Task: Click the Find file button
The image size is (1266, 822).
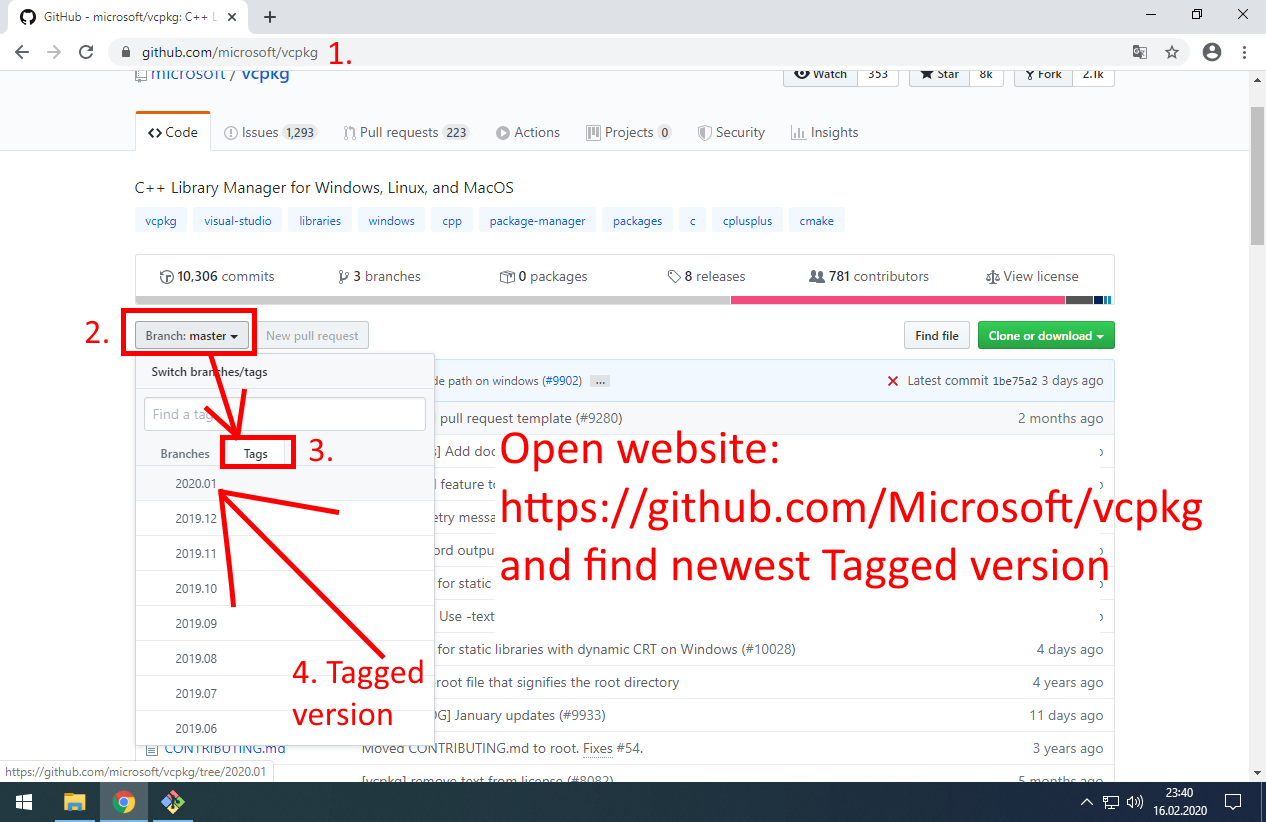Action: (x=936, y=335)
